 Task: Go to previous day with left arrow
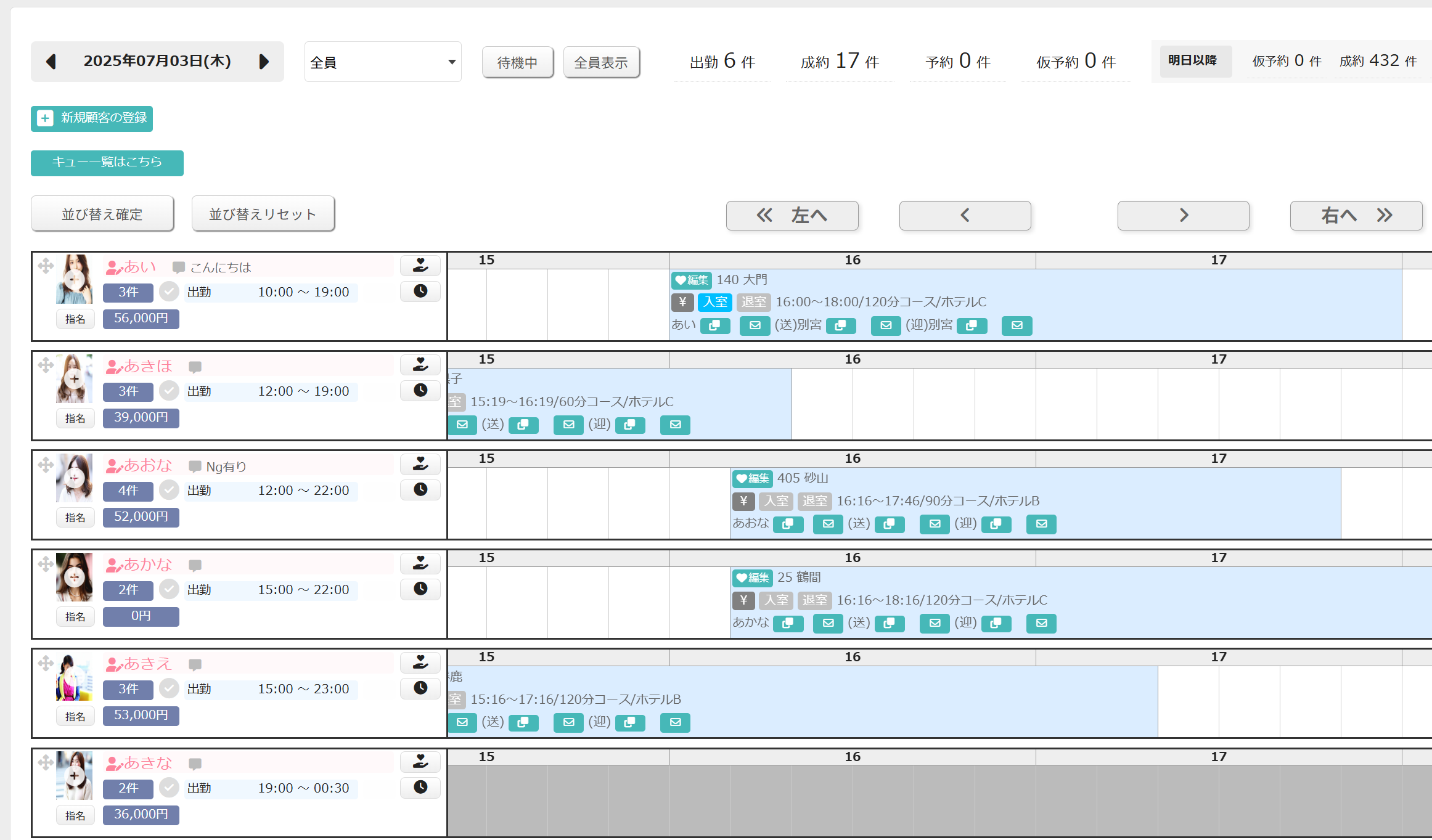(x=51, y=62)
